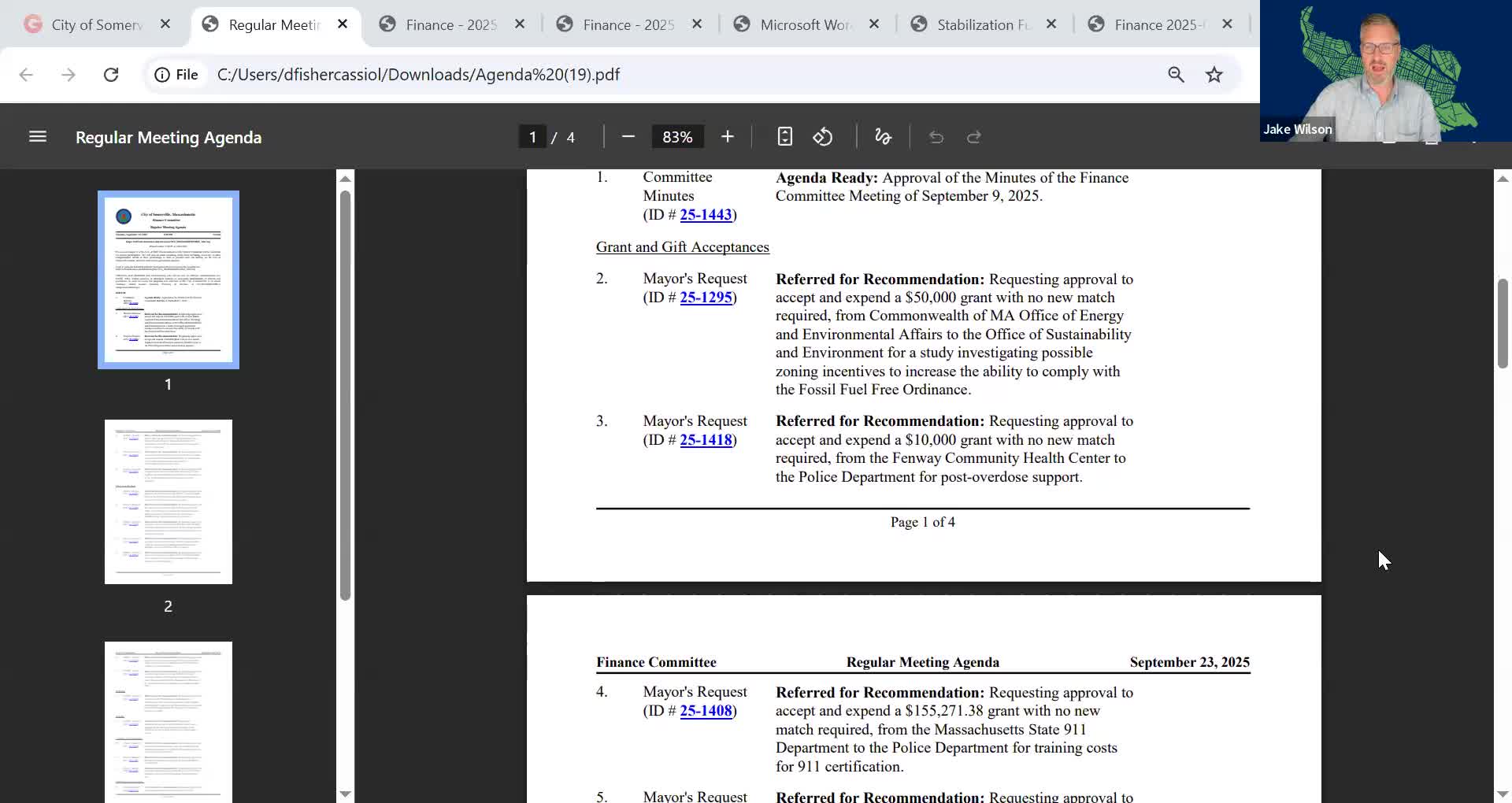Zoom in with the plus button
The image size is (1512, 803).
[728, 137]
